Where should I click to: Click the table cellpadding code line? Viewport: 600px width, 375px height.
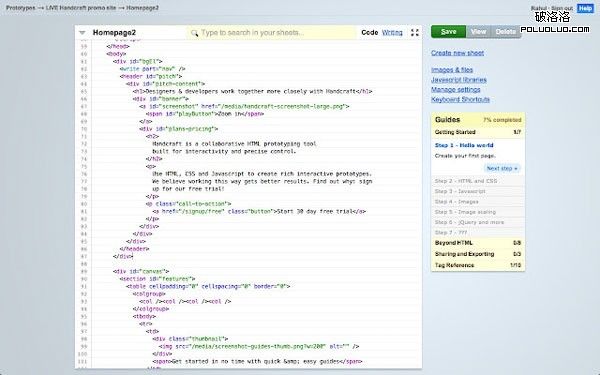208,286
